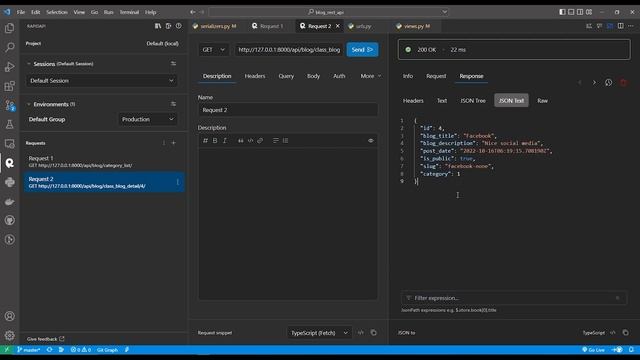Insert link in description editor
The width and height of the screenshot is (640, 360).
pyautogui.click(x=260, y=140)
